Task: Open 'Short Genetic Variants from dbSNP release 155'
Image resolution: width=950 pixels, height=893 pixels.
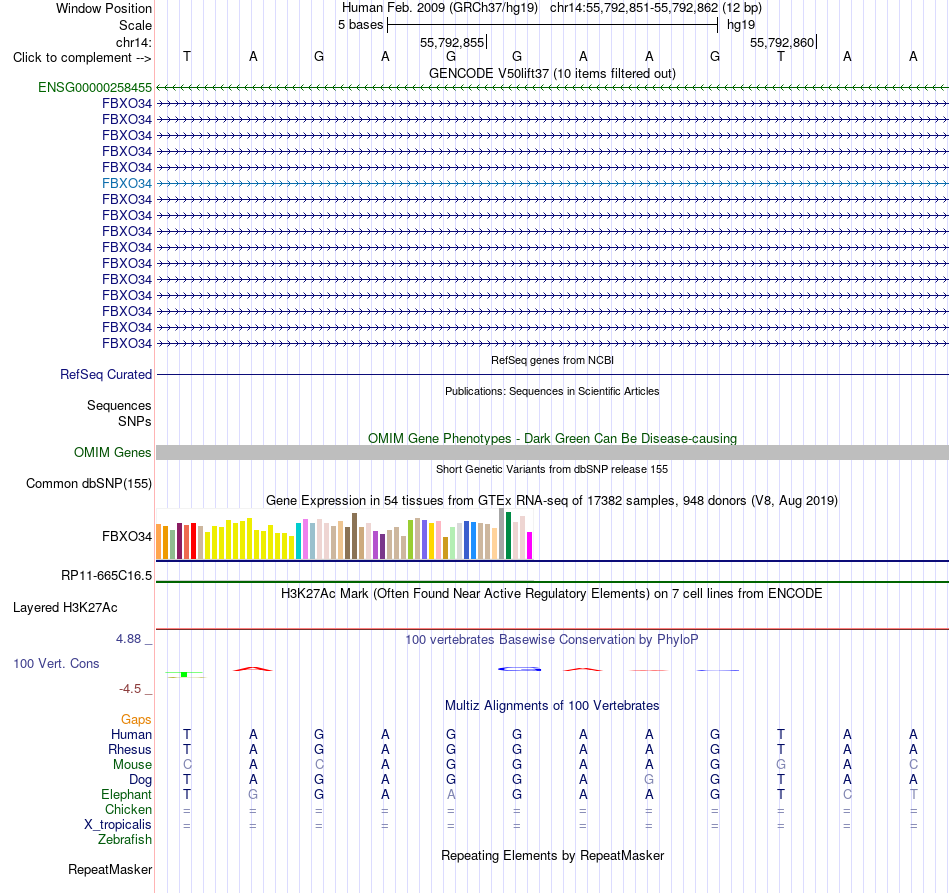Action: click(552, 470)
